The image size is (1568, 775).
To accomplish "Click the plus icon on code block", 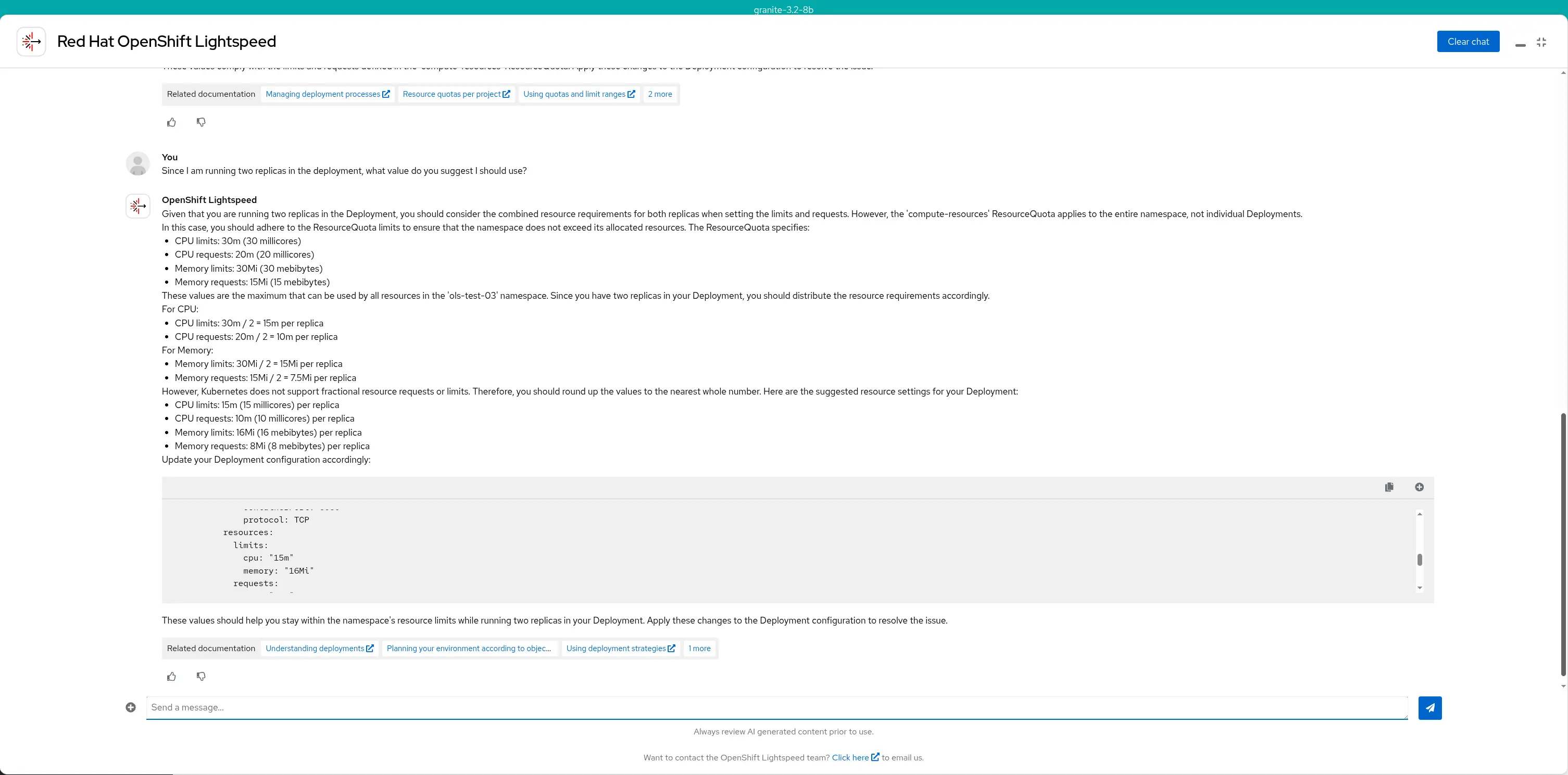I will (1419, 487).
